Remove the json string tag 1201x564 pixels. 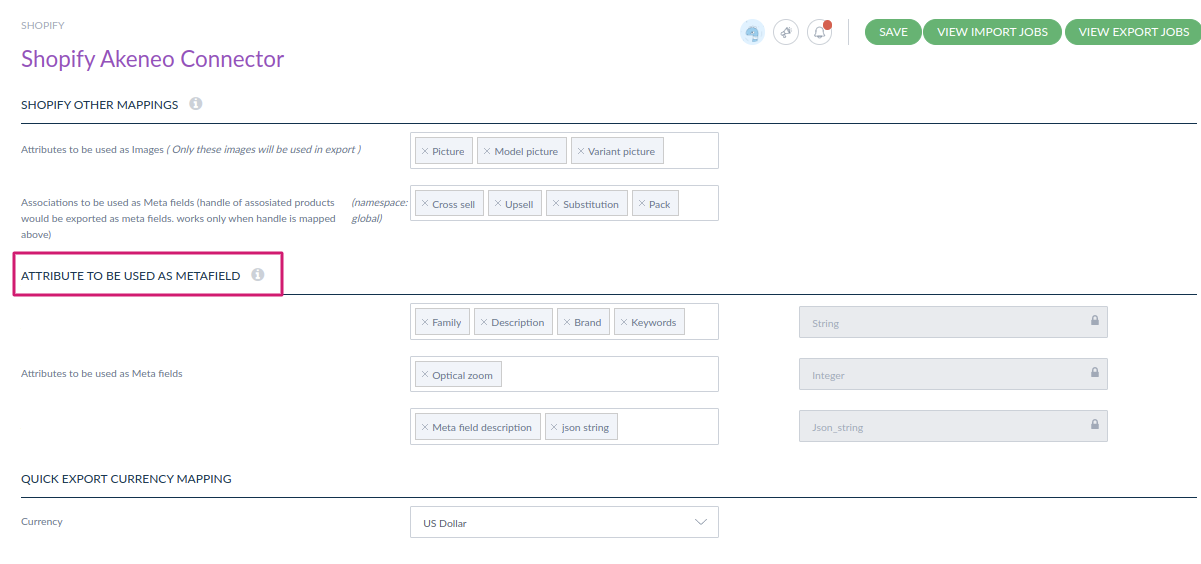tap(554, 427)
